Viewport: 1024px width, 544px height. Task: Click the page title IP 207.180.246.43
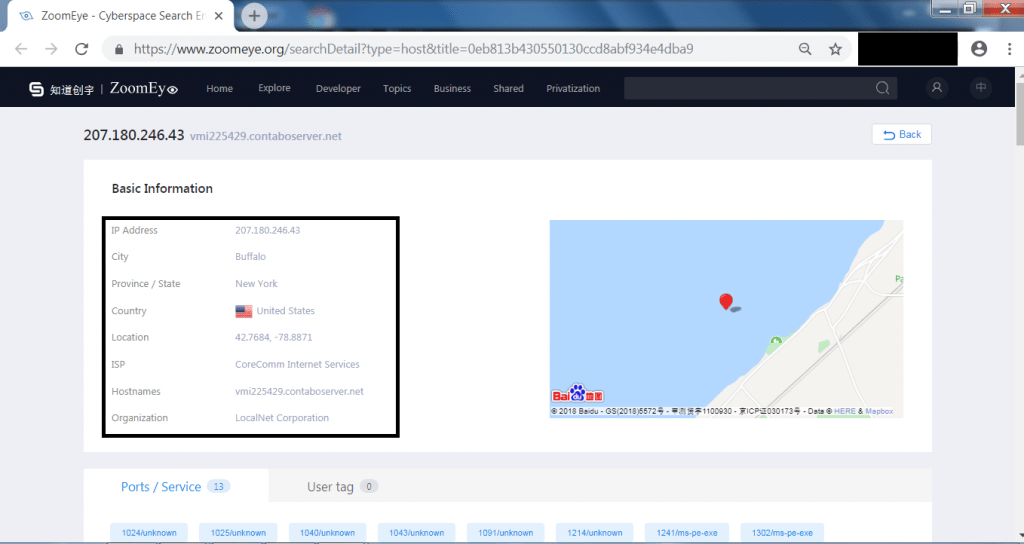click(134, 135)
